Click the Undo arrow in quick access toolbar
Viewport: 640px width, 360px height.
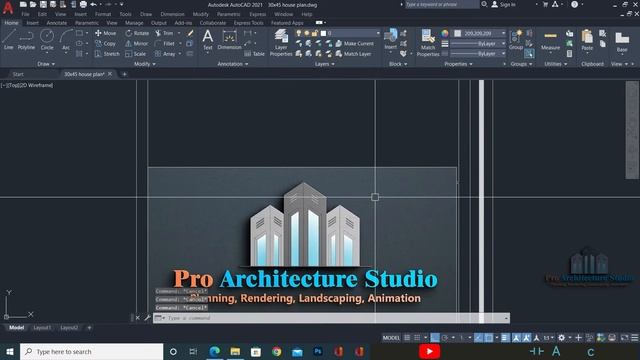tap(93, 4)
